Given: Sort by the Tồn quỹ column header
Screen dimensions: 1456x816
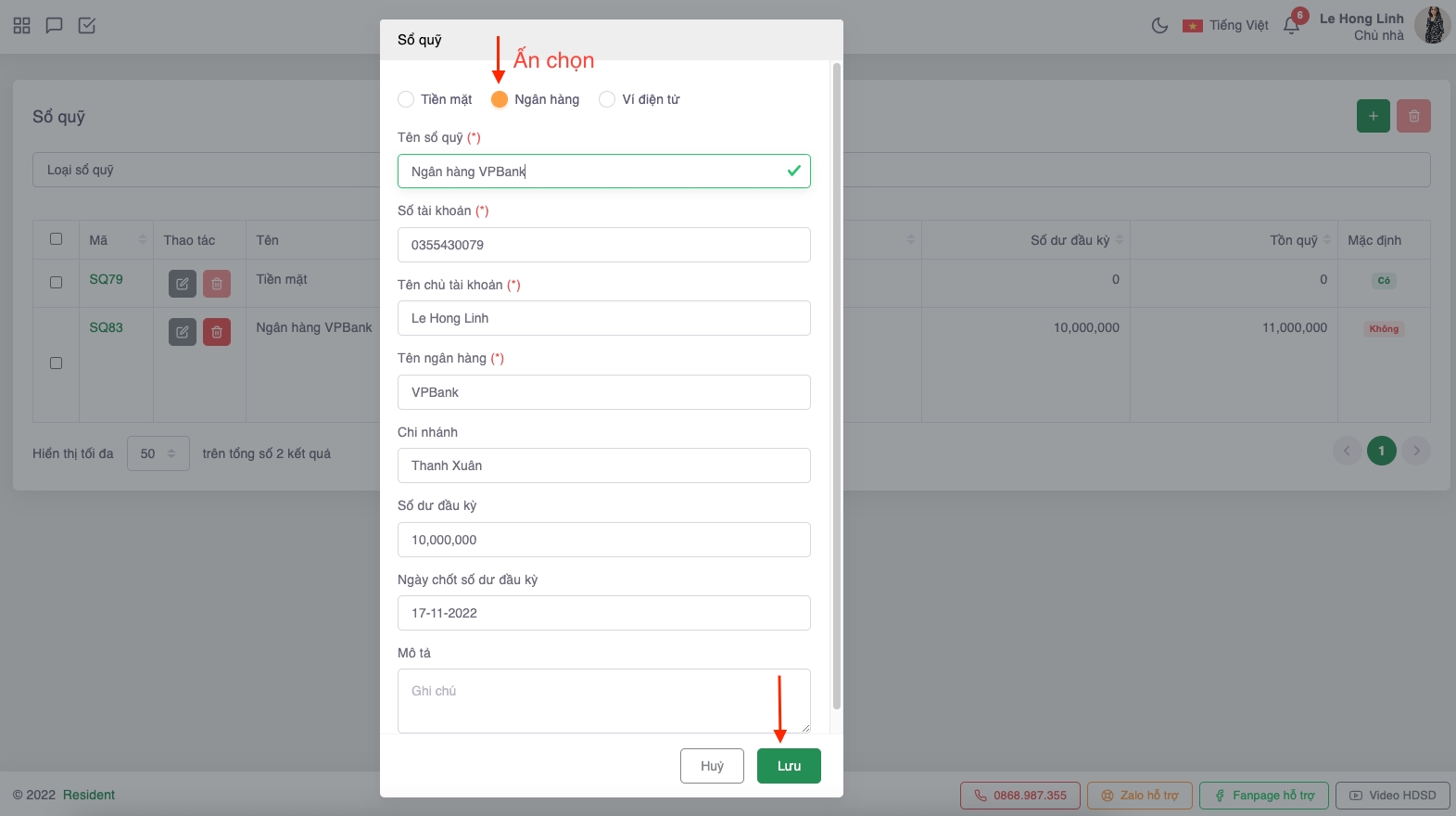Looking at the screenshot, I should tap(1294, 240).
